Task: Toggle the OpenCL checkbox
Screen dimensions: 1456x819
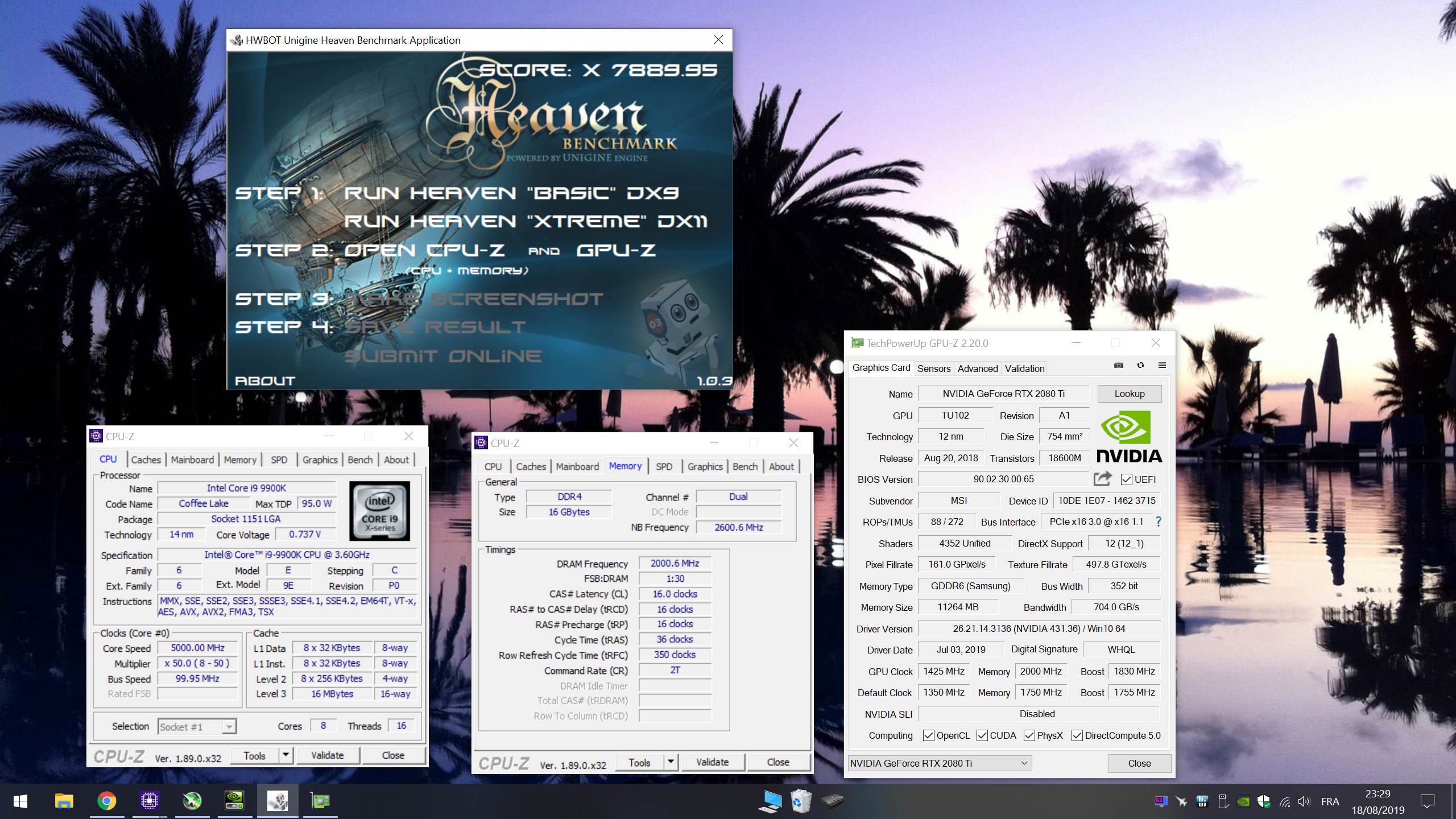Action: point(928,735)
